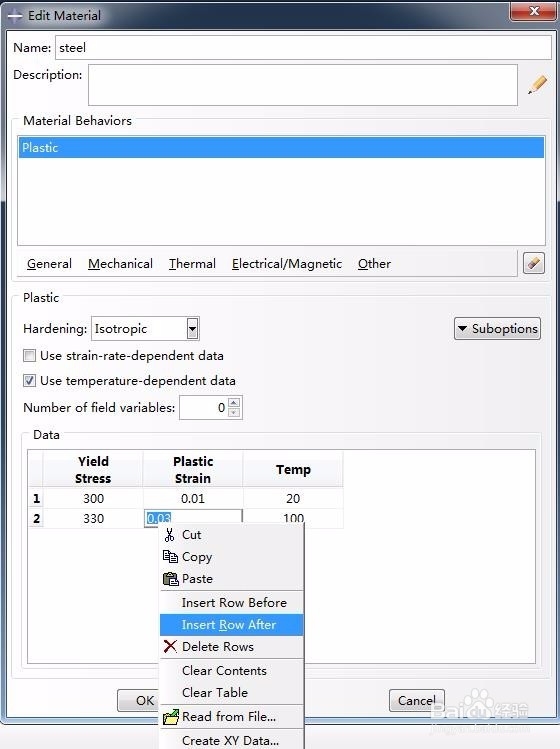
Task: Uncheck Use temperature-dependent data
Action: click(30, 381)
